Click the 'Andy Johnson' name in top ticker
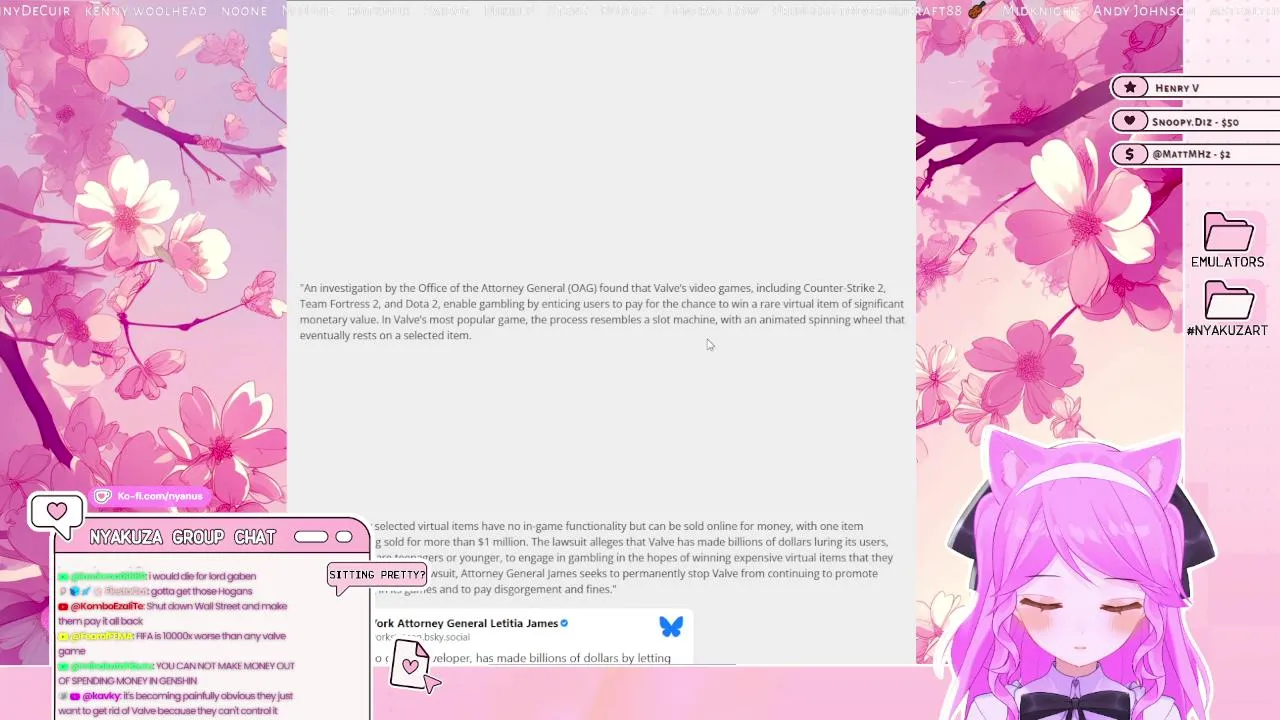The height and width of the screenshot is (720, 1280). [1144, 11]
